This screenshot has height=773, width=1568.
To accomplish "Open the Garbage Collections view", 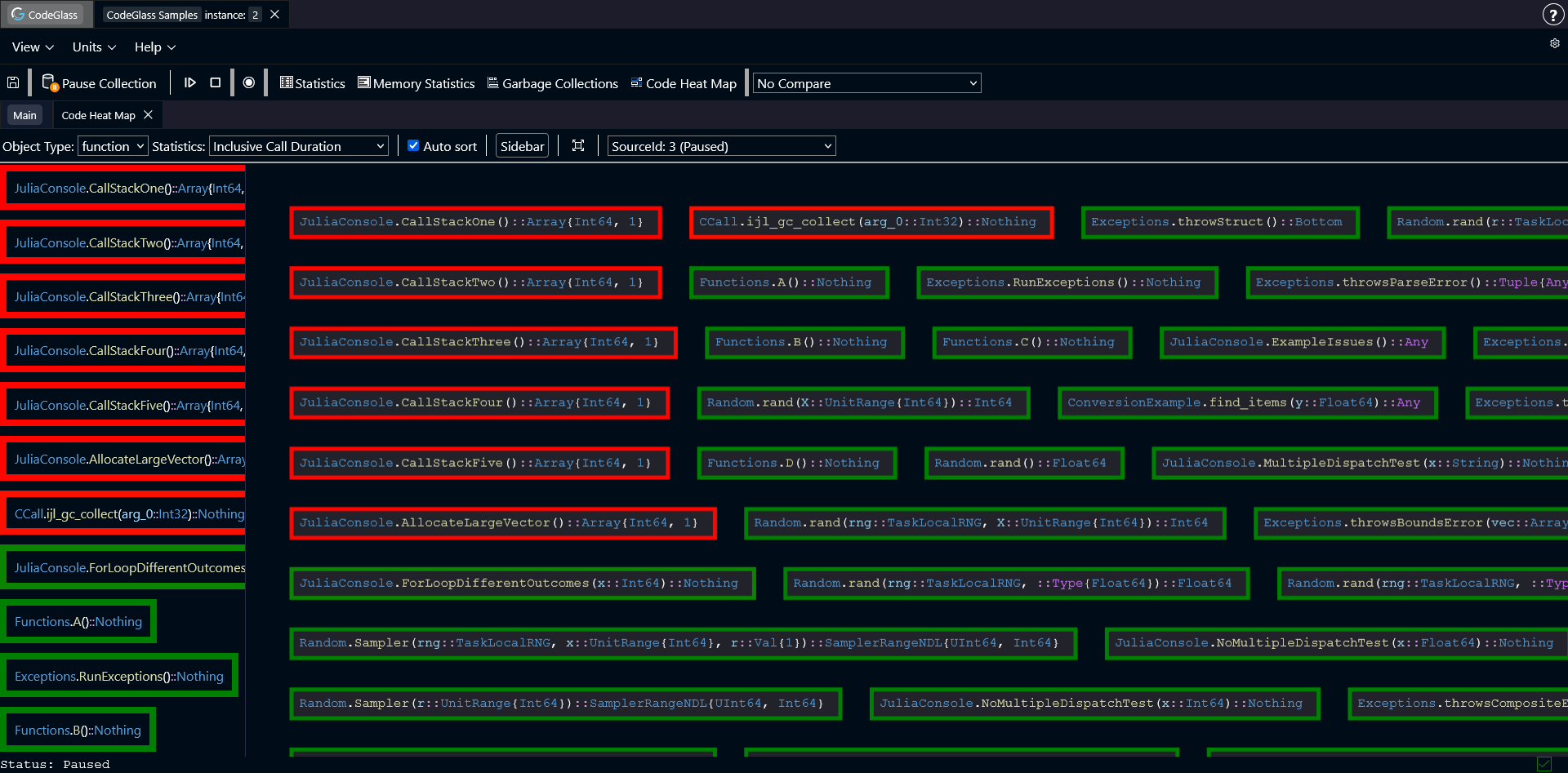I will click(552, 83).
